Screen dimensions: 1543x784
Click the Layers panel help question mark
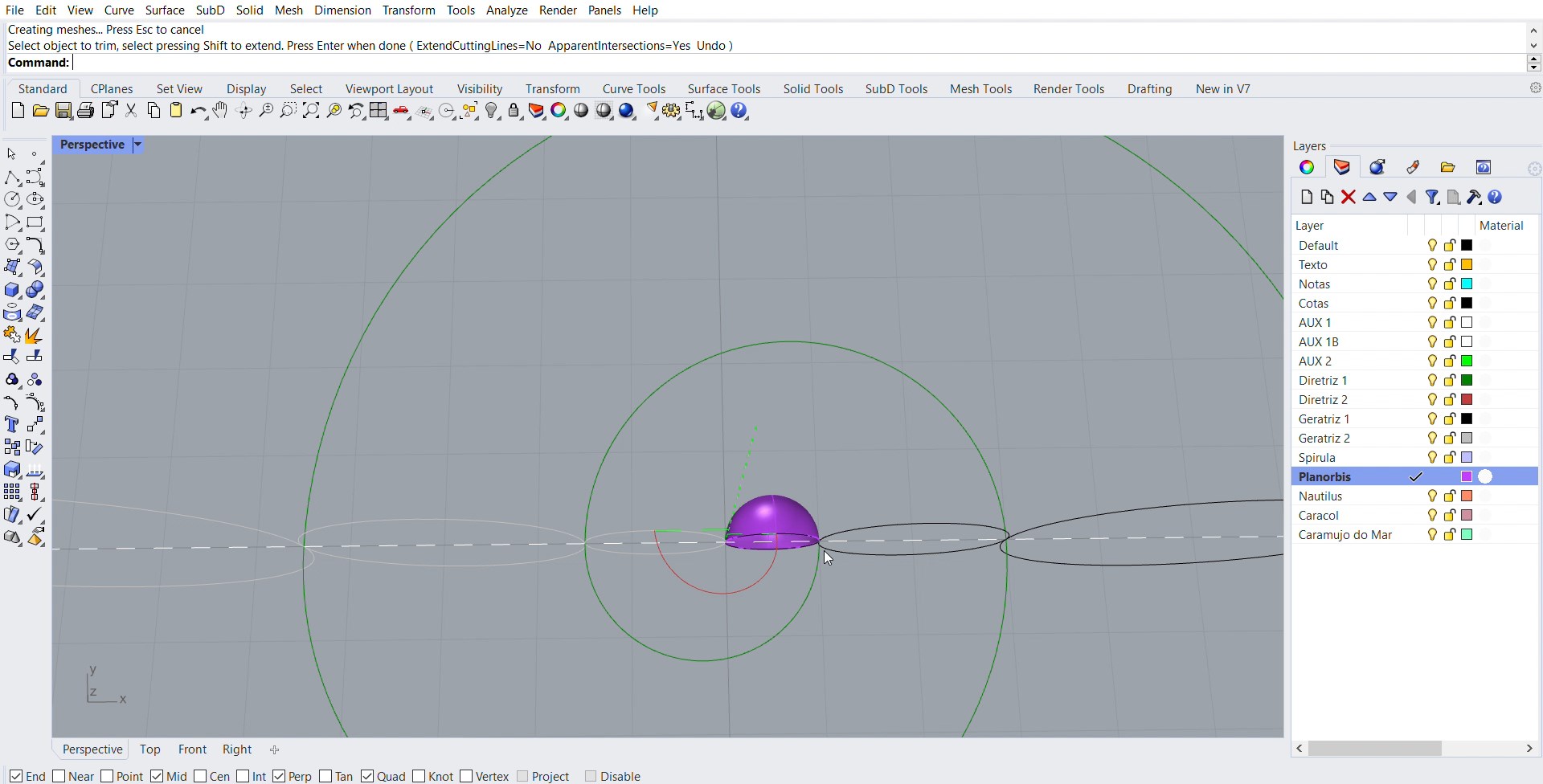(x=1496, y=197)
